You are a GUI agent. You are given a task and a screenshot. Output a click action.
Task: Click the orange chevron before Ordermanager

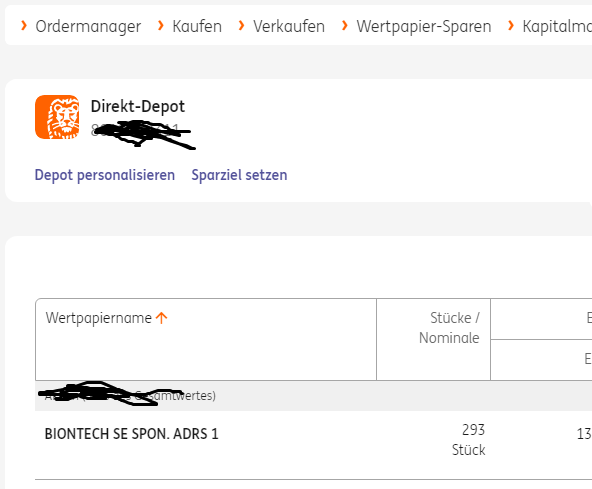coord(24,26)
